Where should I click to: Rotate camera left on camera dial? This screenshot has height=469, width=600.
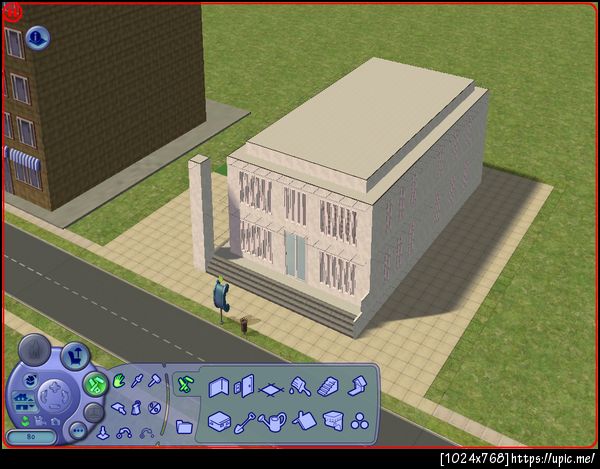(44, 398)
